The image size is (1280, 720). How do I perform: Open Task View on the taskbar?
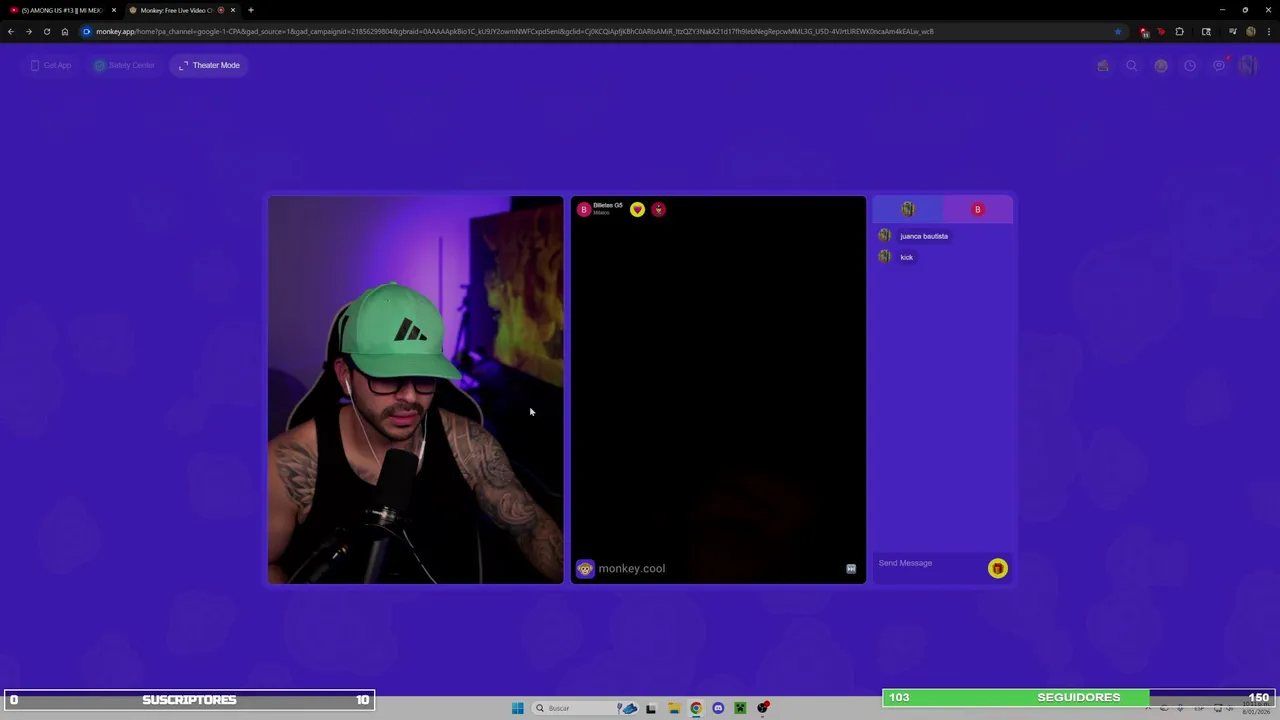coord(651,708)
